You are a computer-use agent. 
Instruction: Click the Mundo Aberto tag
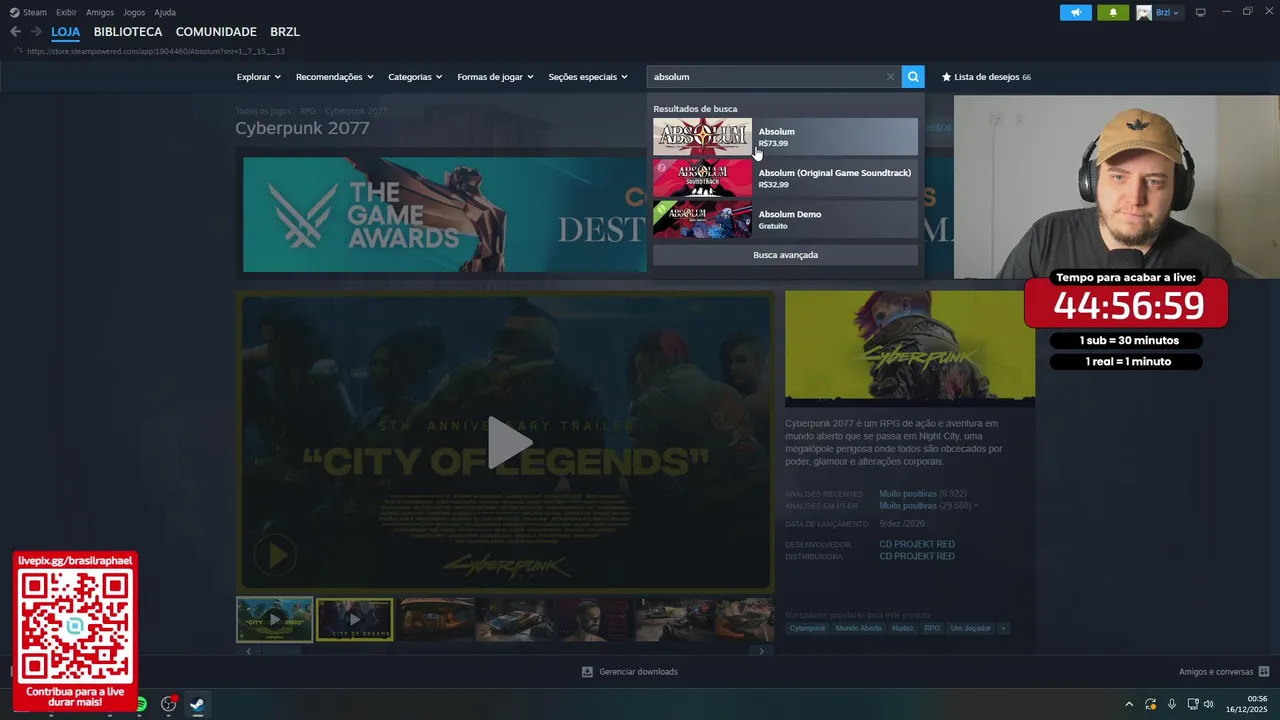pyautogui.click(x=858, y=628)
